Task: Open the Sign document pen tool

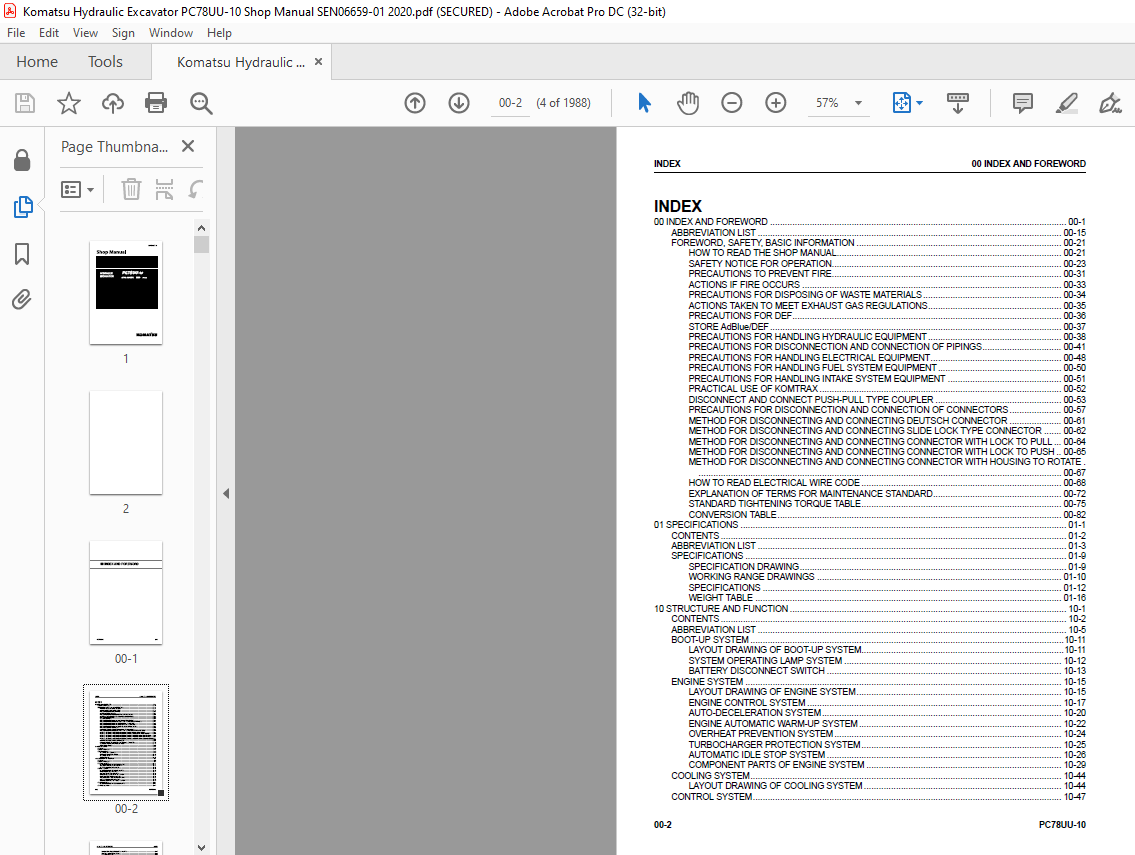Action: coord(1110,103)
